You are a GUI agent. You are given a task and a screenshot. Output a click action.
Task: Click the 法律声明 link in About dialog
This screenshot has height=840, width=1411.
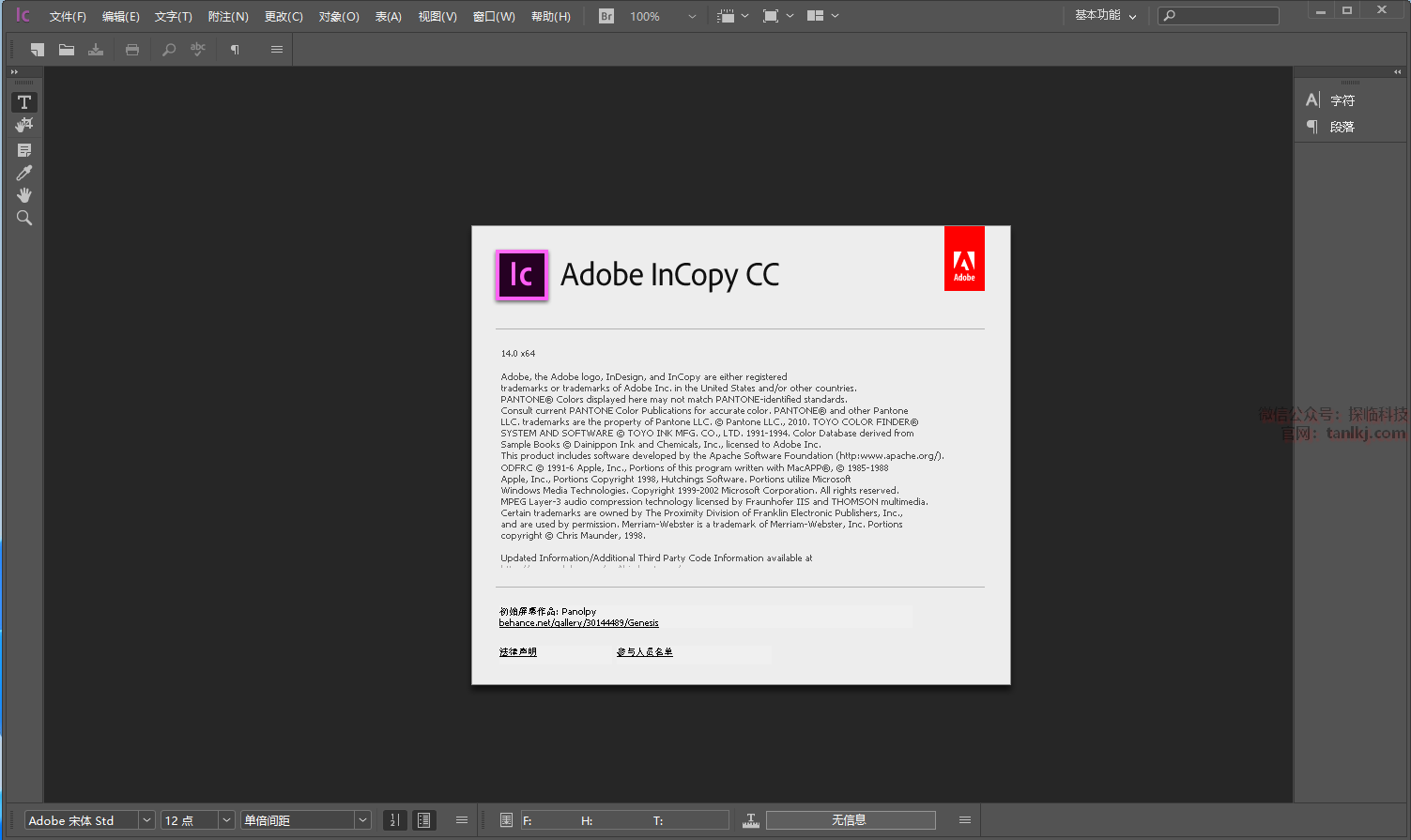(x=518, y=652)
